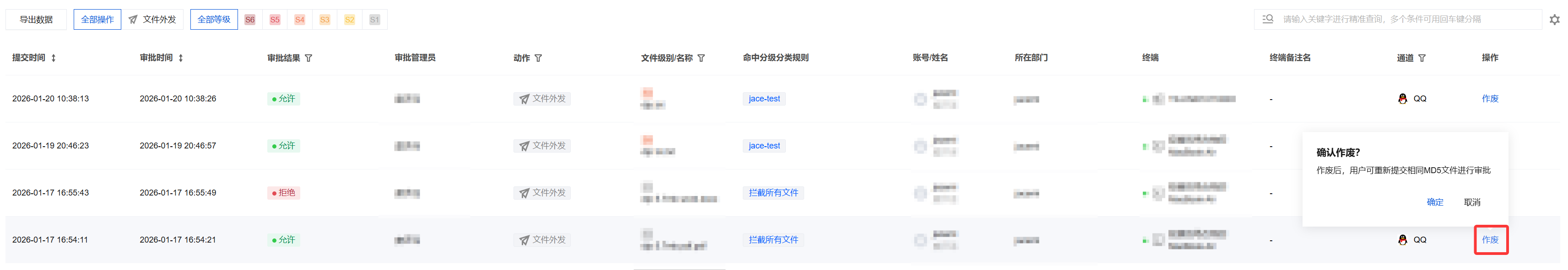Sort by 审批时间 column arrows
This screenshot has height=270, width=1568.
pos(181,58)
